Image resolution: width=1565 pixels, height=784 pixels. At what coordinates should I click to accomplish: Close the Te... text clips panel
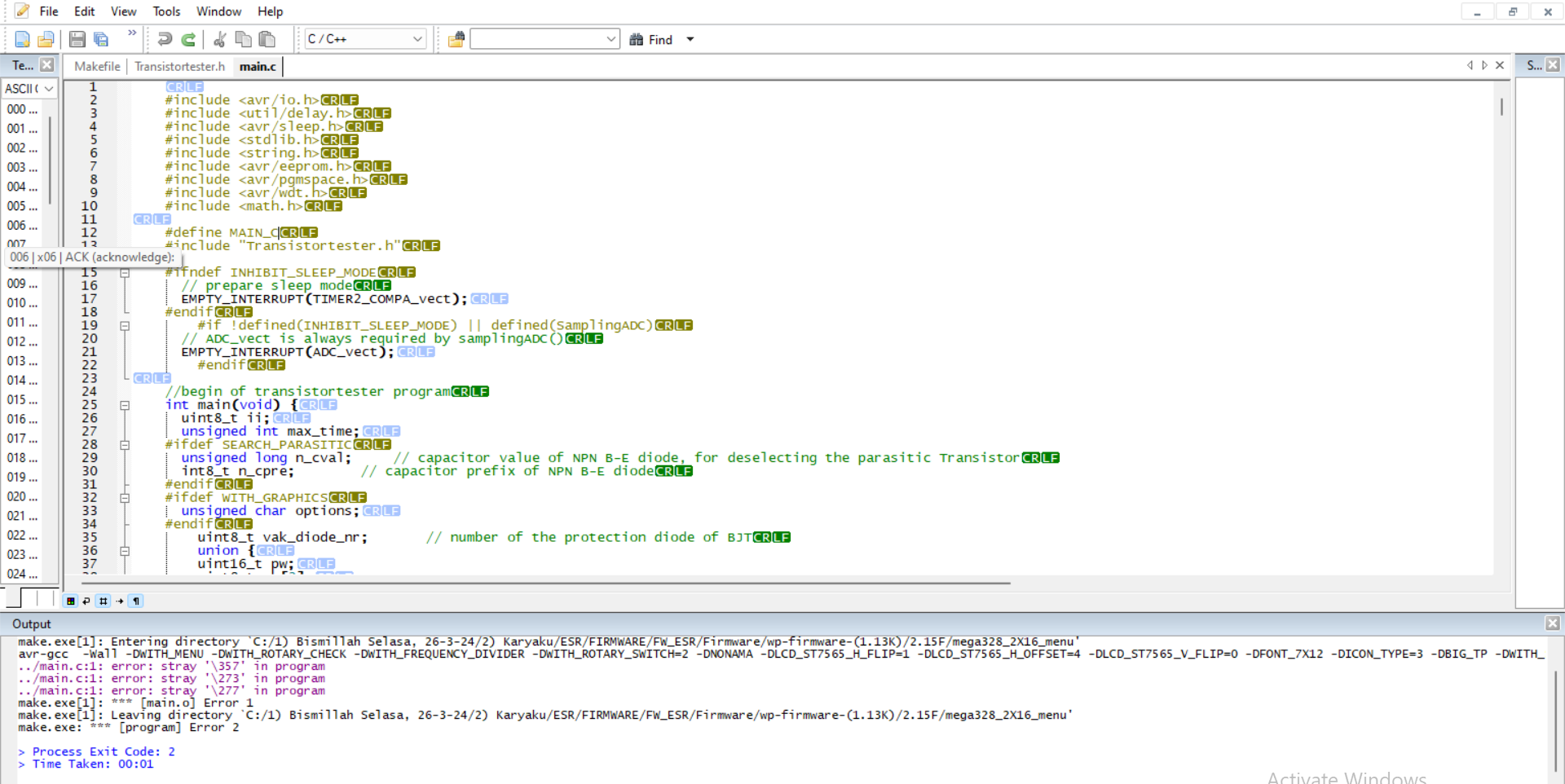(47, 65)
